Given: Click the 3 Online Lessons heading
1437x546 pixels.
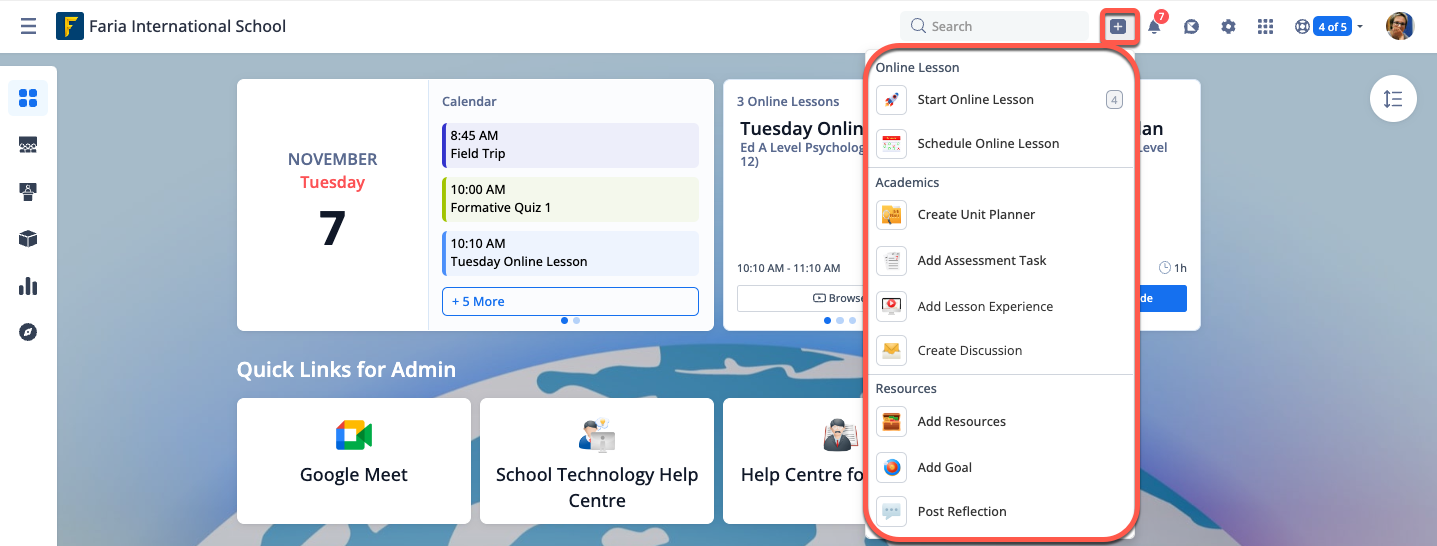Looking at the screenshot, I should coord(788,102).
